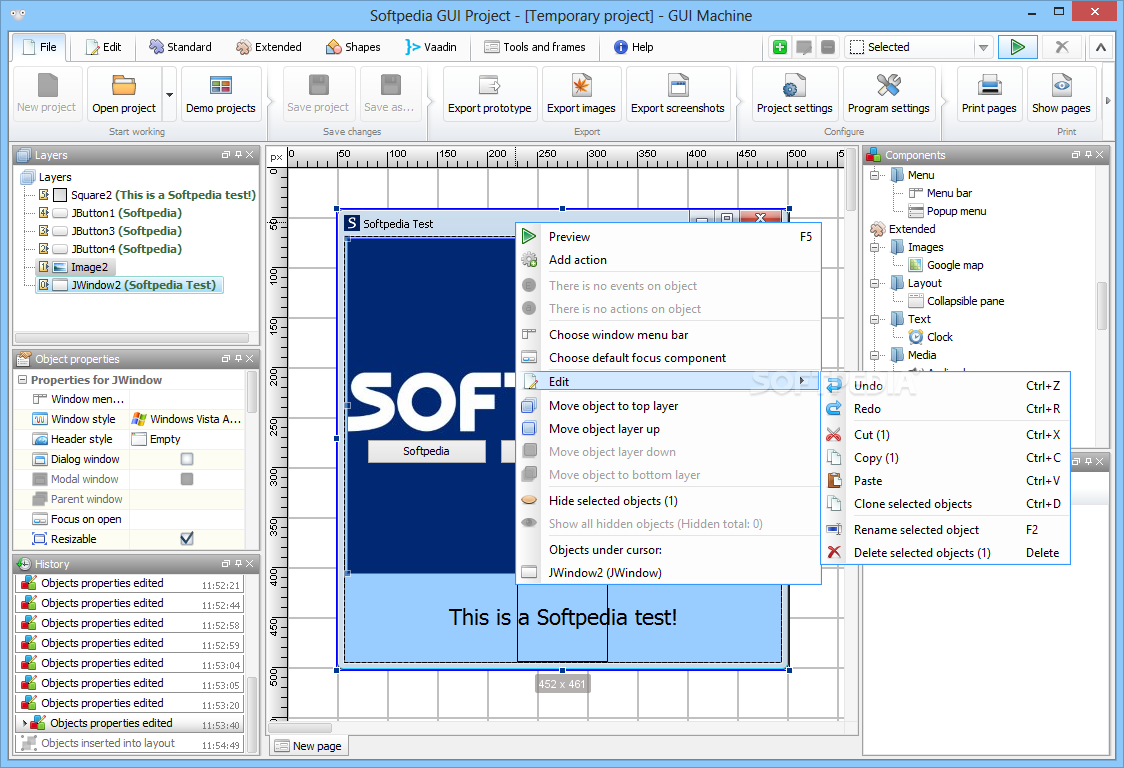Viewport: 1124px width, 768px height.
Task: Choose Redo in the Edit submenu
Action: (x=946, y=409)
